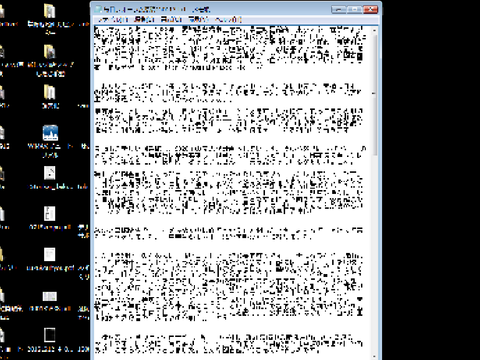
Task: Select the wide spreadsheet-like thumbnail icon on desktop
Action: coord(50,296)
